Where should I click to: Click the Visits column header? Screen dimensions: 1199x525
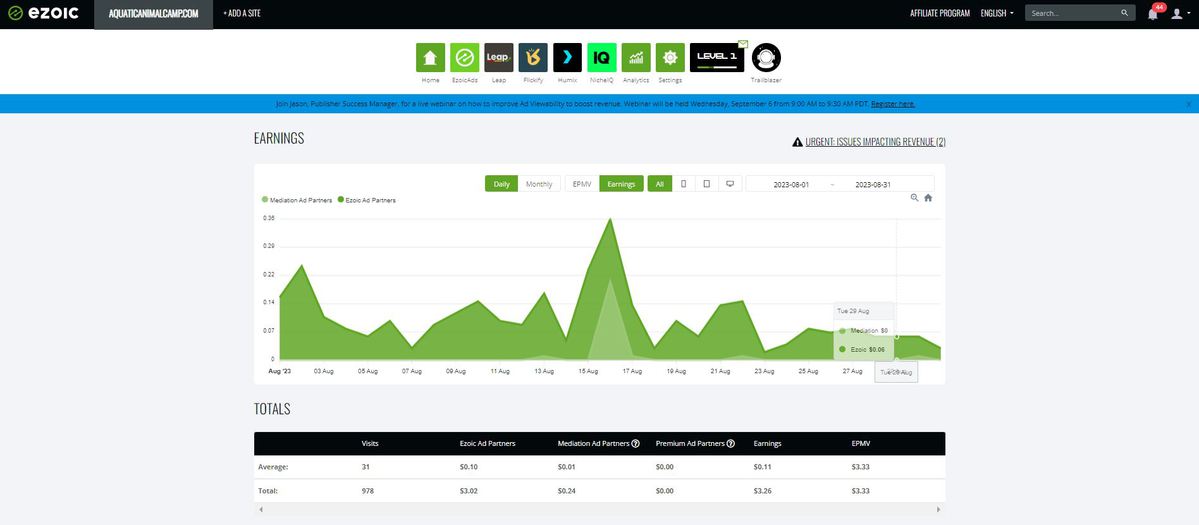(370, 443)
